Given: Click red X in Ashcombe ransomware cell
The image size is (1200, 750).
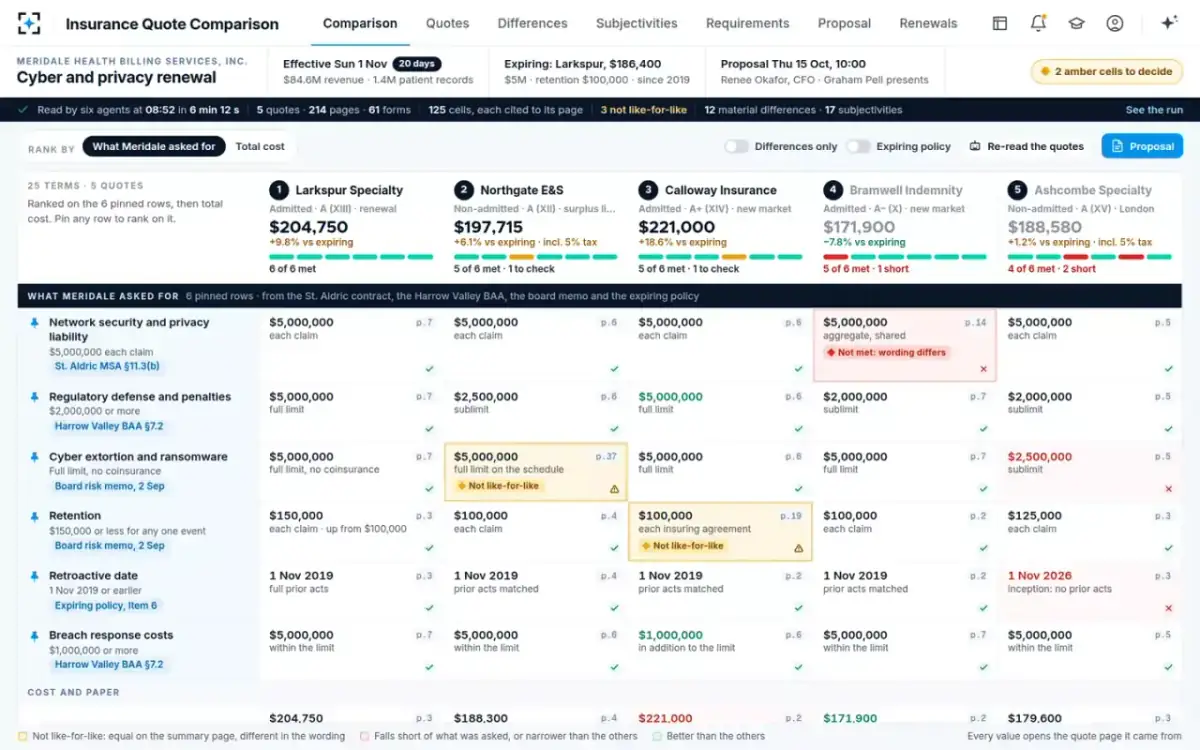Looking at the screenshot, I should point(1168,489).
